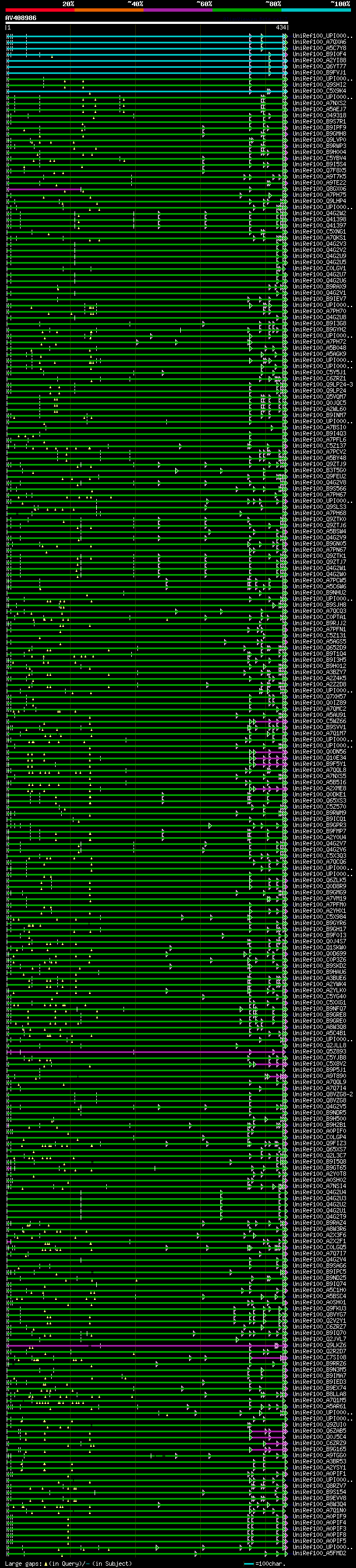The height and width of the screenshot is (1568, 356).
Task: Open hit UniRef100_A5C7Y8
Action: tap(319, 49)
